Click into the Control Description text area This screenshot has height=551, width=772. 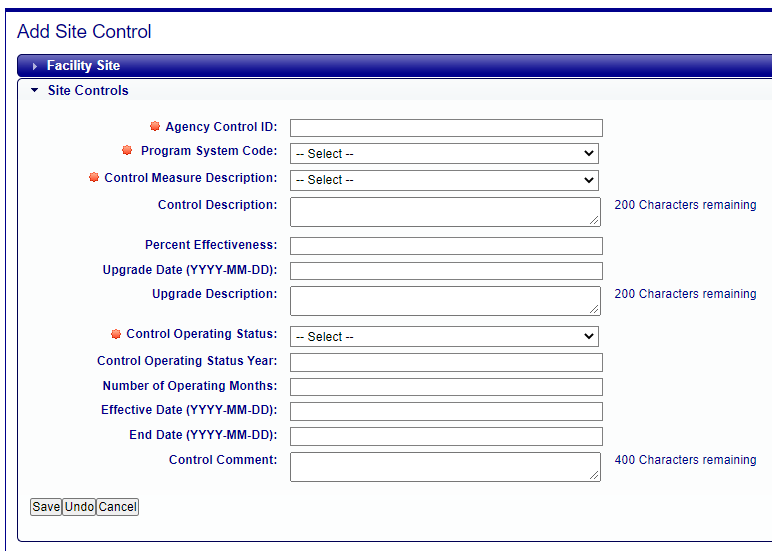point(445,212)
